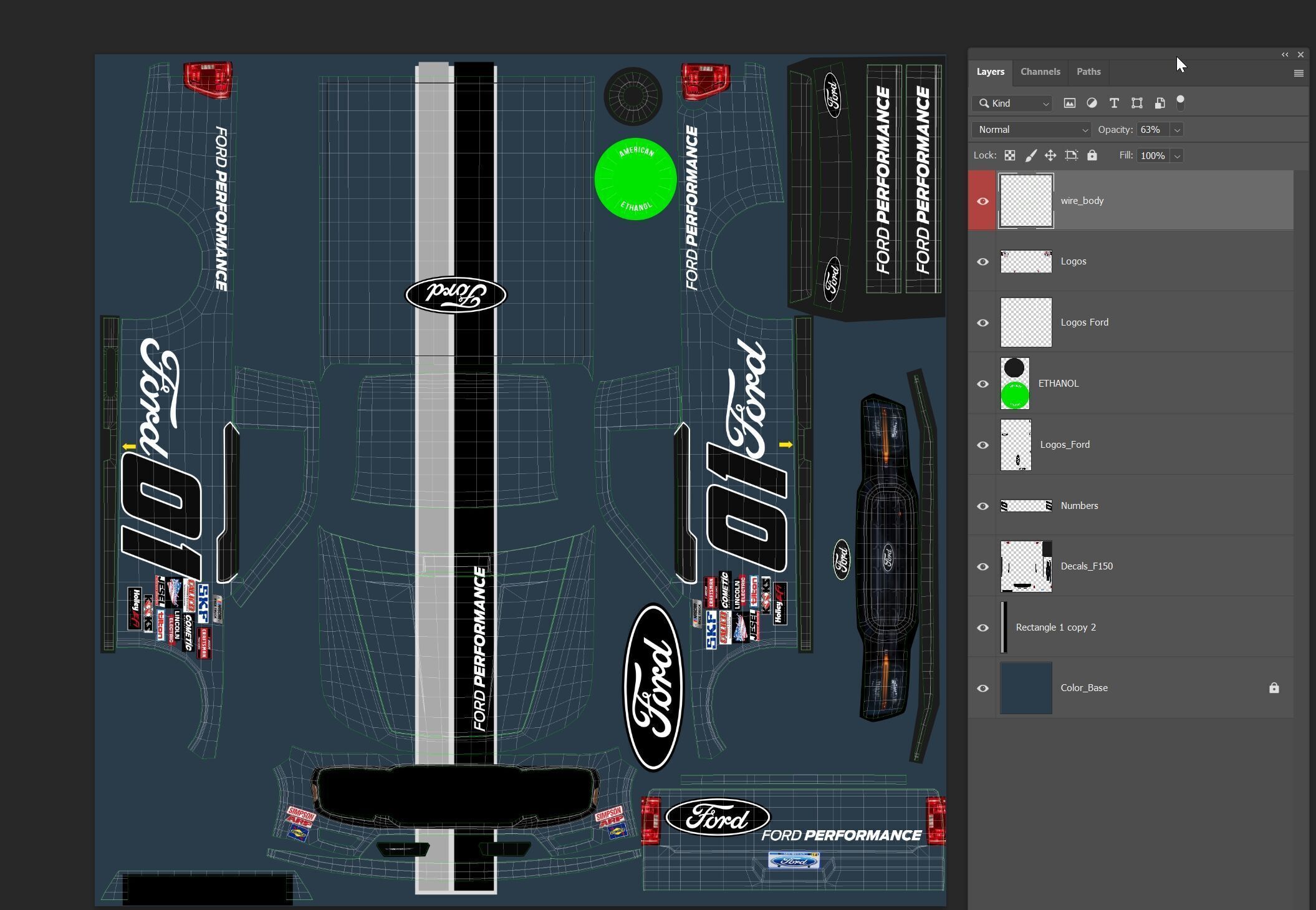Select the ETHANOL layer name
The image size is (1316, 910).
(1059, 384)
